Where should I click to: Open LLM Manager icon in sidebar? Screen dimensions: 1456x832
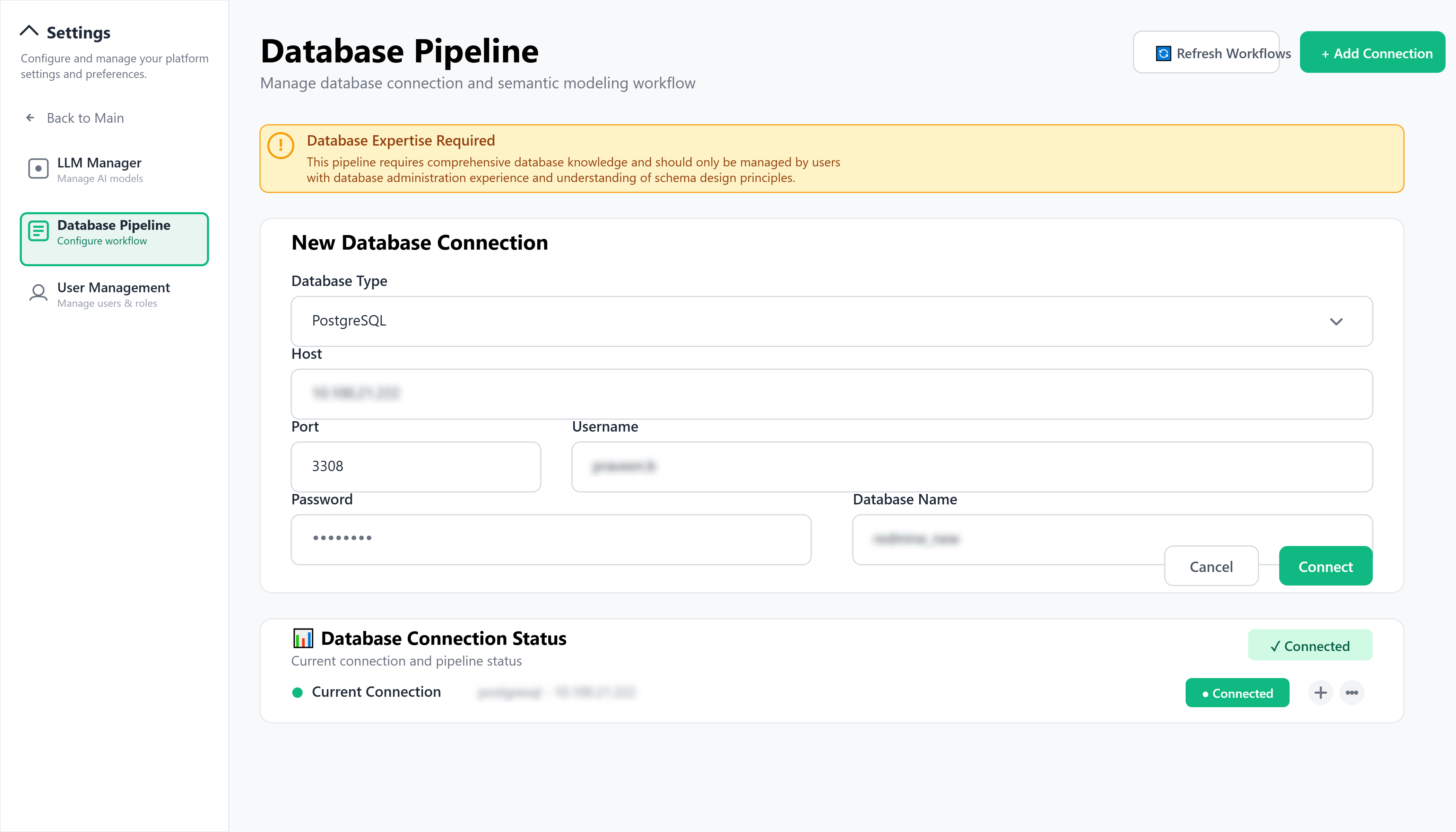point(38,169)
